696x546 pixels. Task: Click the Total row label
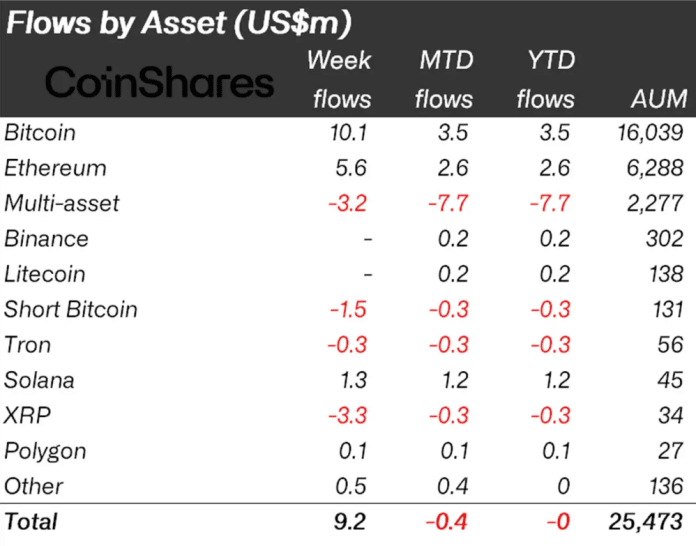tap(31, 521)
